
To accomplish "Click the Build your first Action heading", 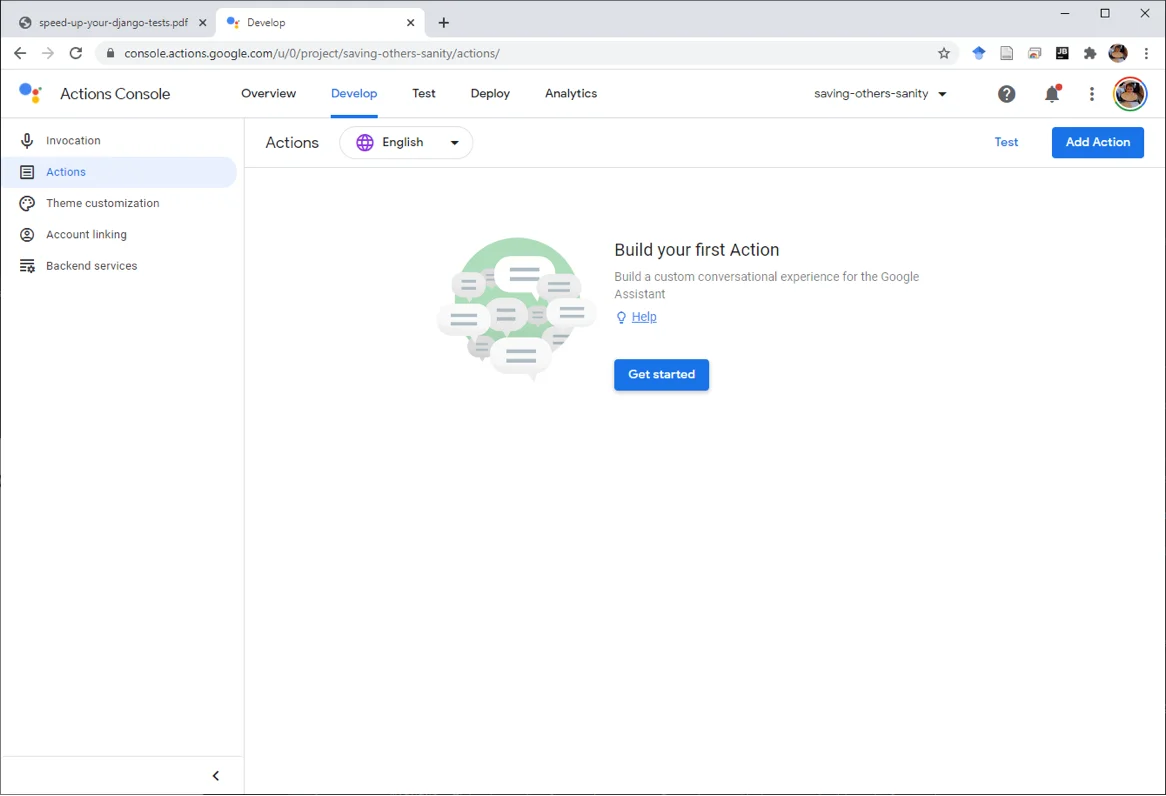I will click(x=697, y=250).
